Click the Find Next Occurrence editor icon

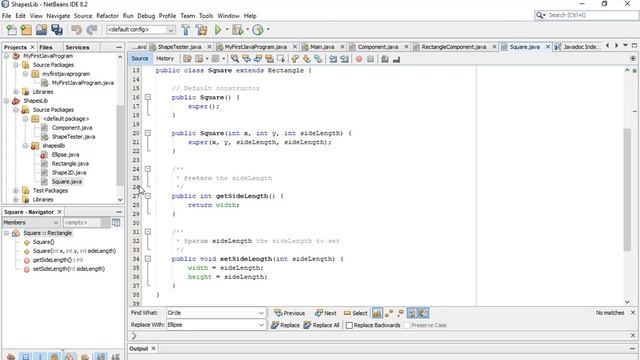click(x=258, y=59)
